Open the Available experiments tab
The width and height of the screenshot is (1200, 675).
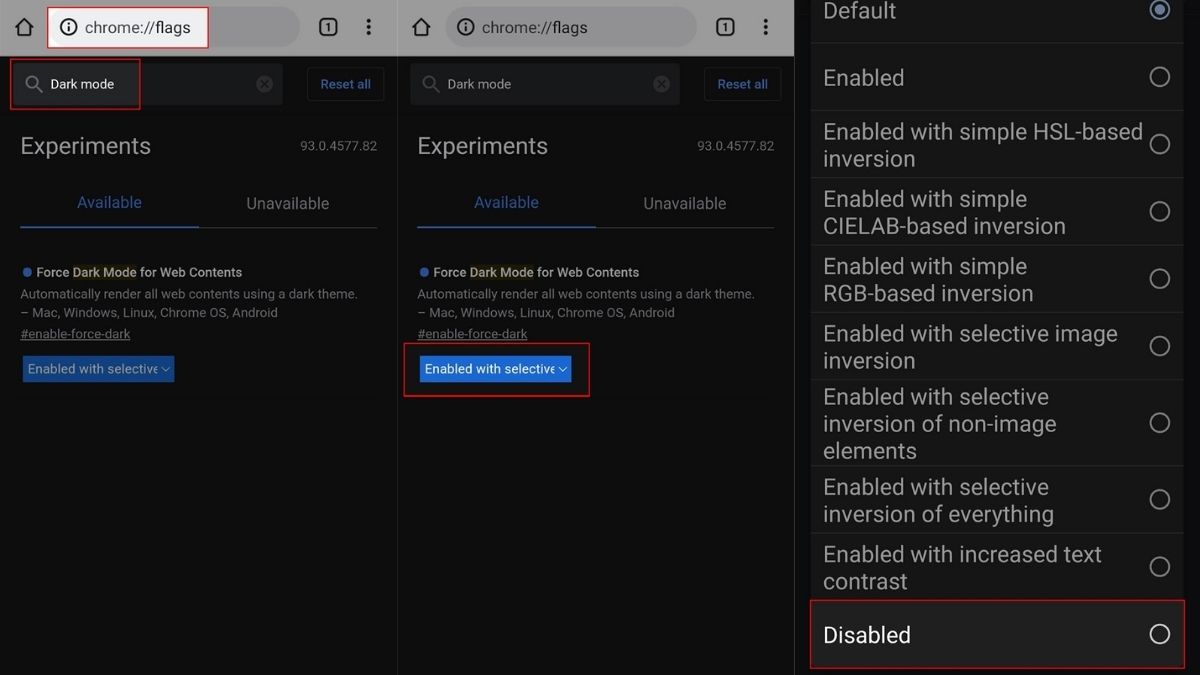tap(108, 203)
